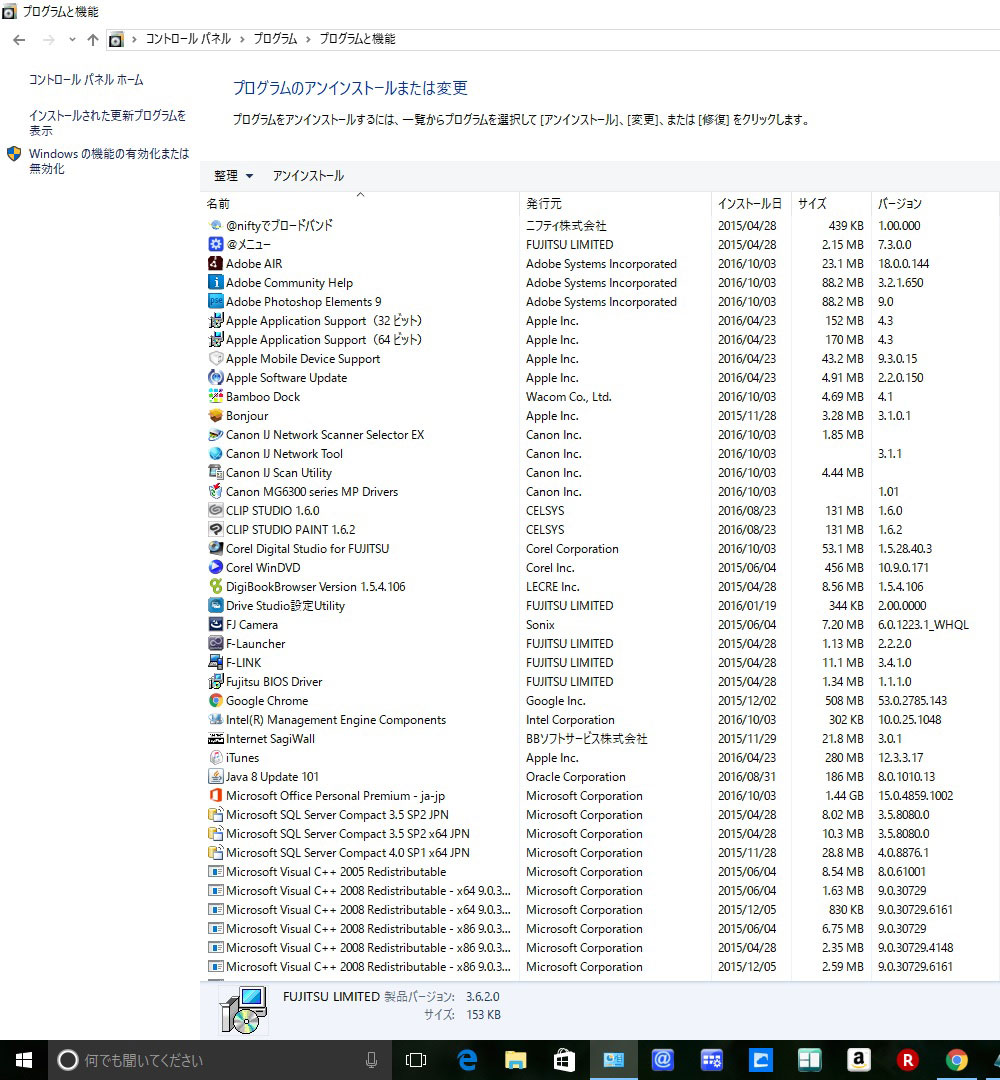Expand the chevron after プログラム in address bar

coord(308,39)
